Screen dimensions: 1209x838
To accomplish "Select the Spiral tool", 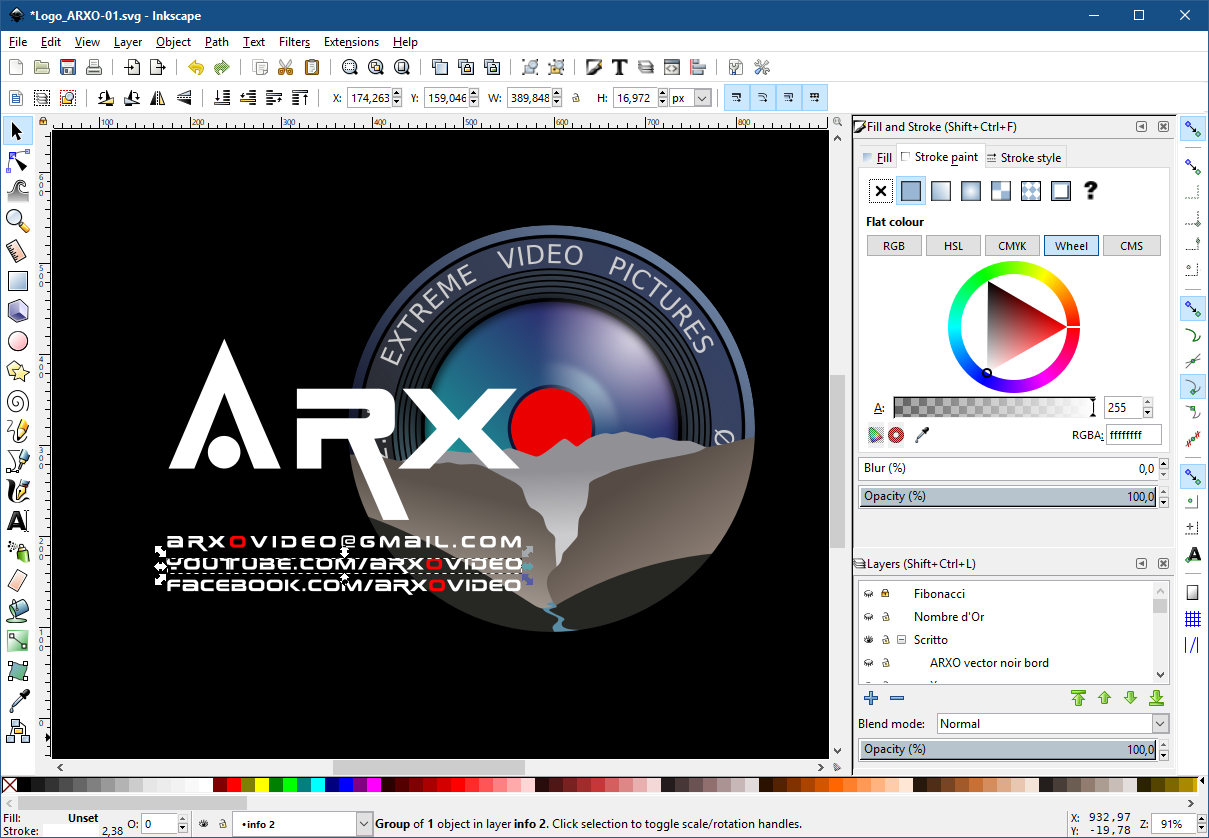I will 17,401.
